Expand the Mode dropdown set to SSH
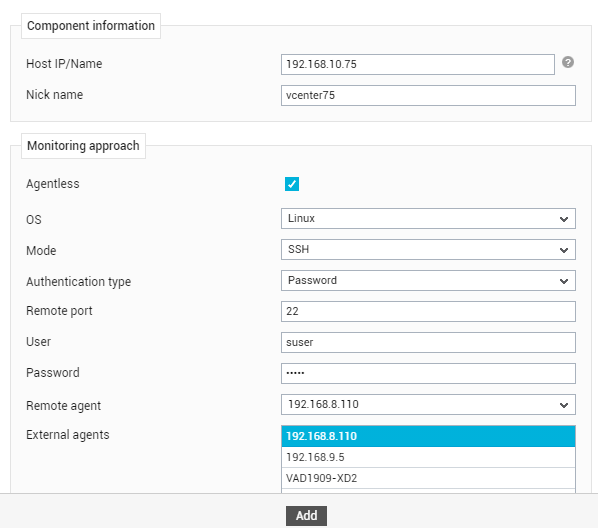This screenshot has width=598, height=528. point(428,250)
